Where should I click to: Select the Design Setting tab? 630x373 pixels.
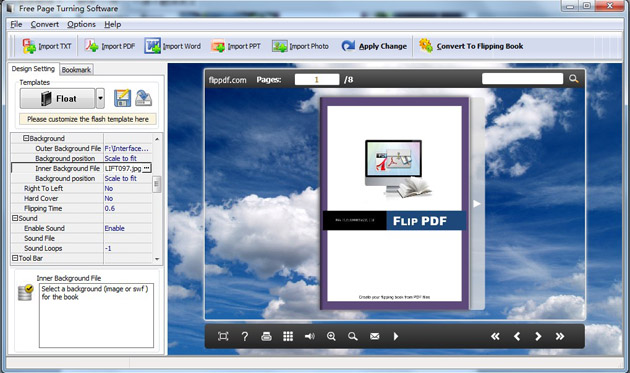(x=33, y=68)
